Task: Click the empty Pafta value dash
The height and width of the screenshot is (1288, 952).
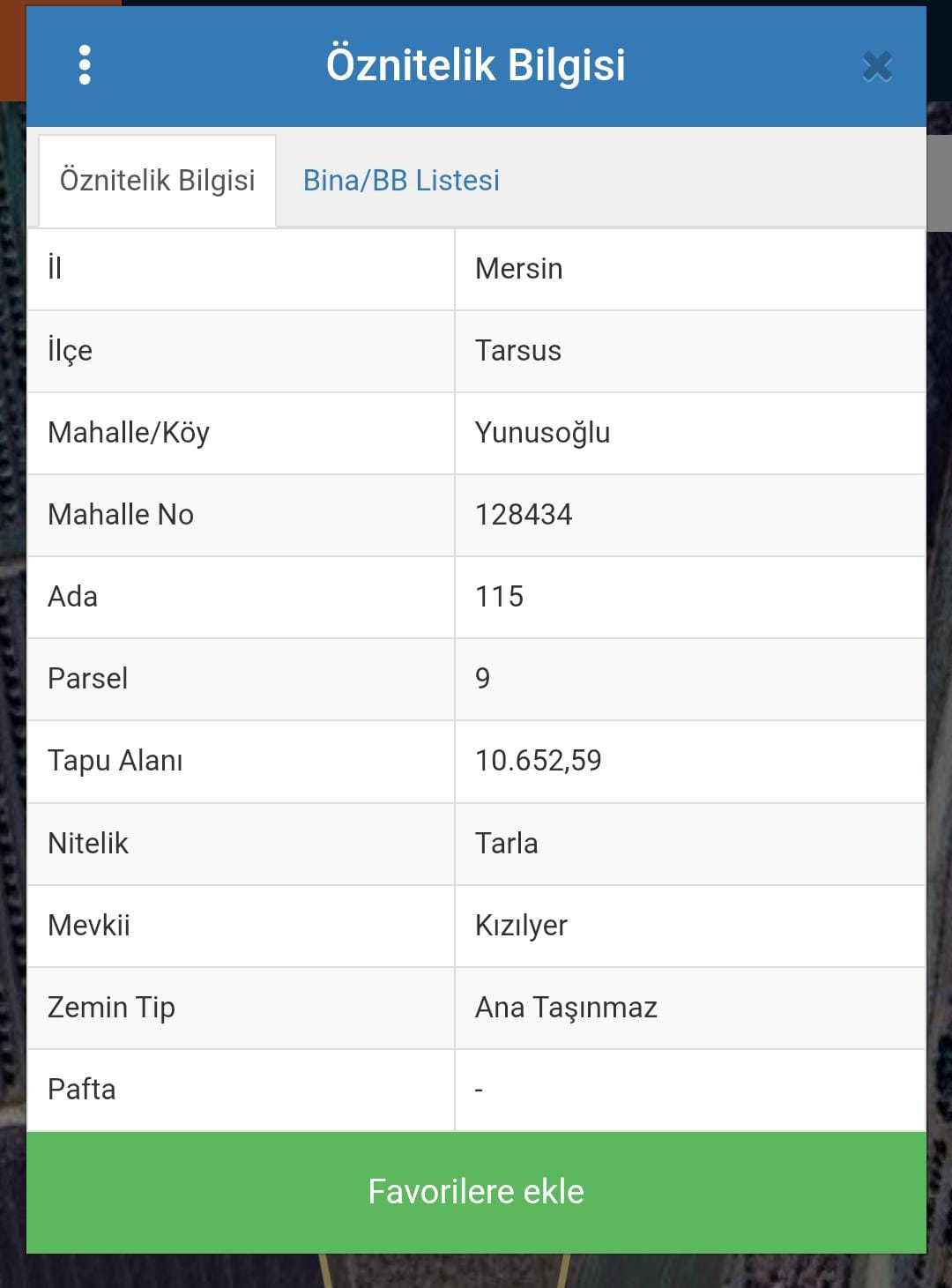Action: 479,1091
